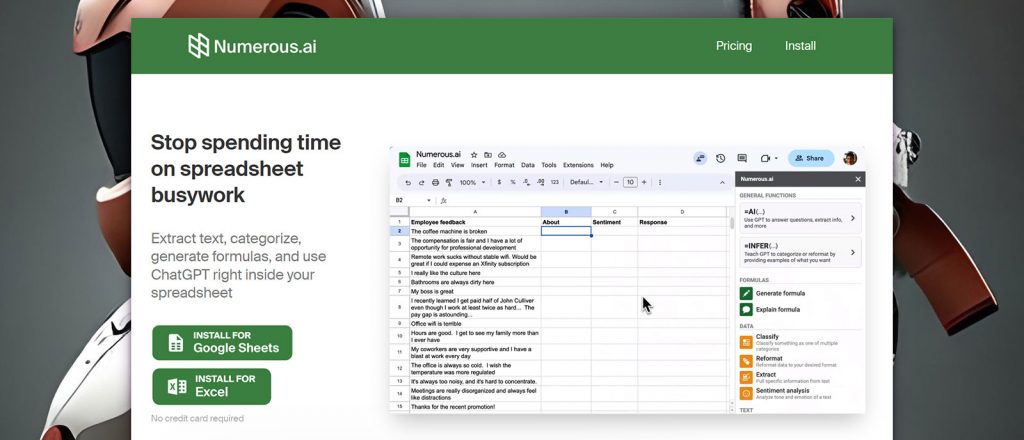1024x440 pixels.
Task: Click the formula bar fx icon
Action: pyautogui.click(x=443, y=200)
